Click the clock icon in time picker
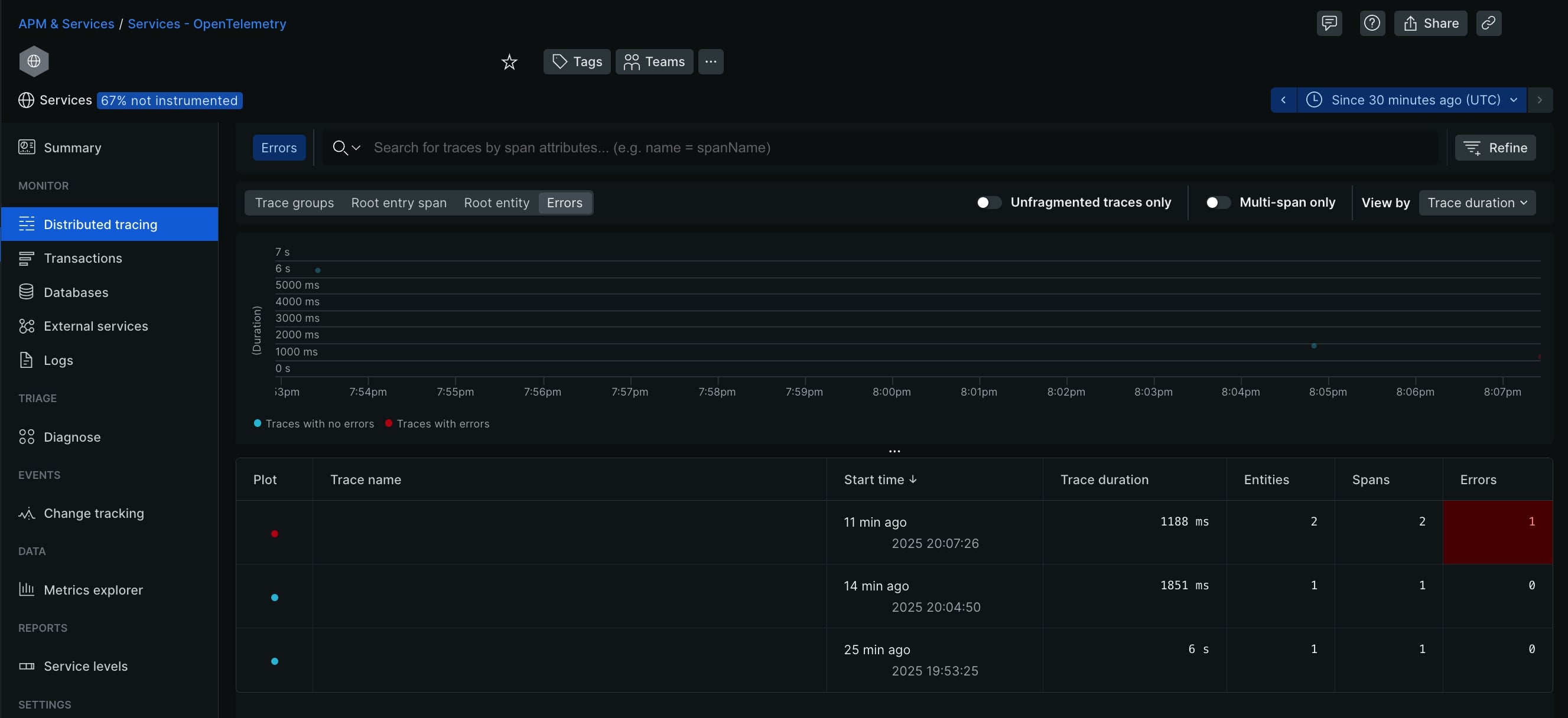 pyautogui.click(x=1313, y=100)
